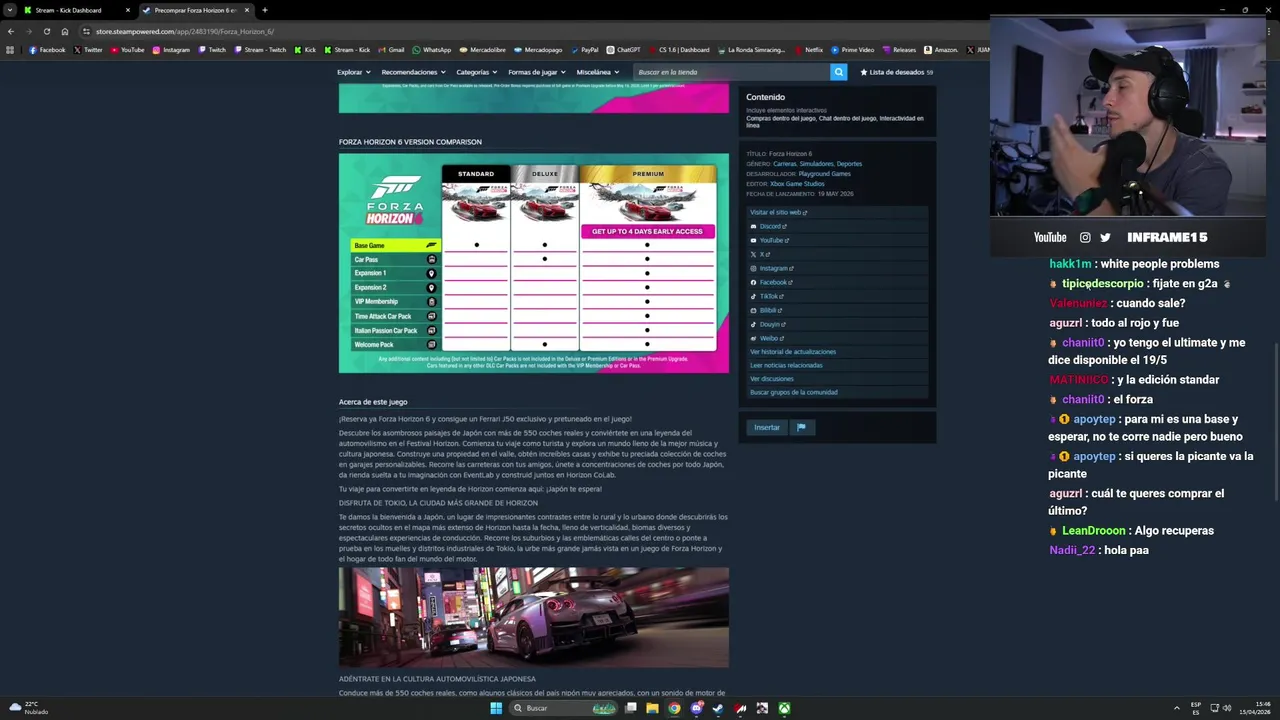Click the Forza Horizon 6 version comparison chart
Viewport: 1280px width, 720px height.
534,263
